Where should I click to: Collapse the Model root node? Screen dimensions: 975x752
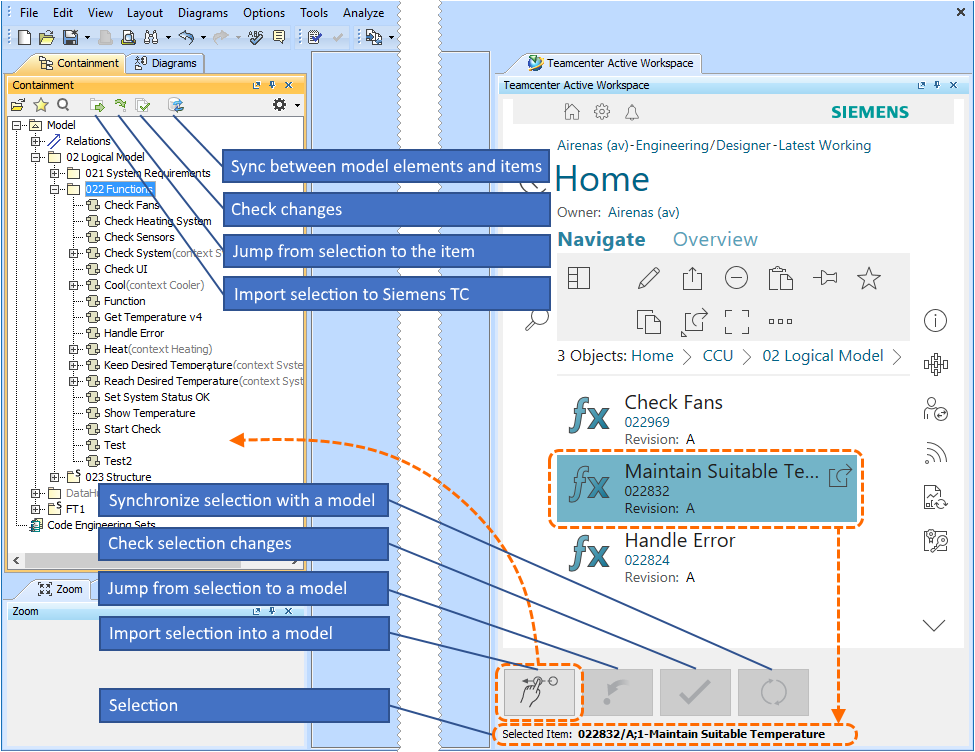click(17, 126)
